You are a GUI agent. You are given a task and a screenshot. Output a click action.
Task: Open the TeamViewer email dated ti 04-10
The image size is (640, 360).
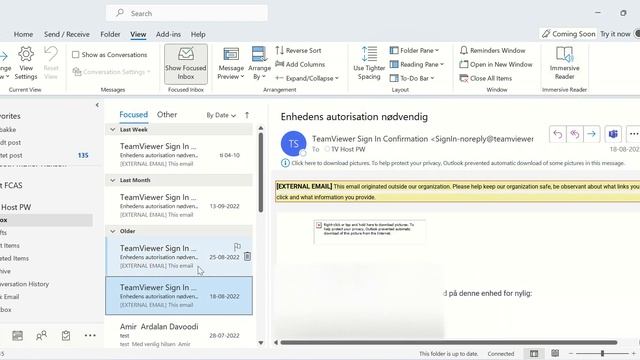click(179, 155)
